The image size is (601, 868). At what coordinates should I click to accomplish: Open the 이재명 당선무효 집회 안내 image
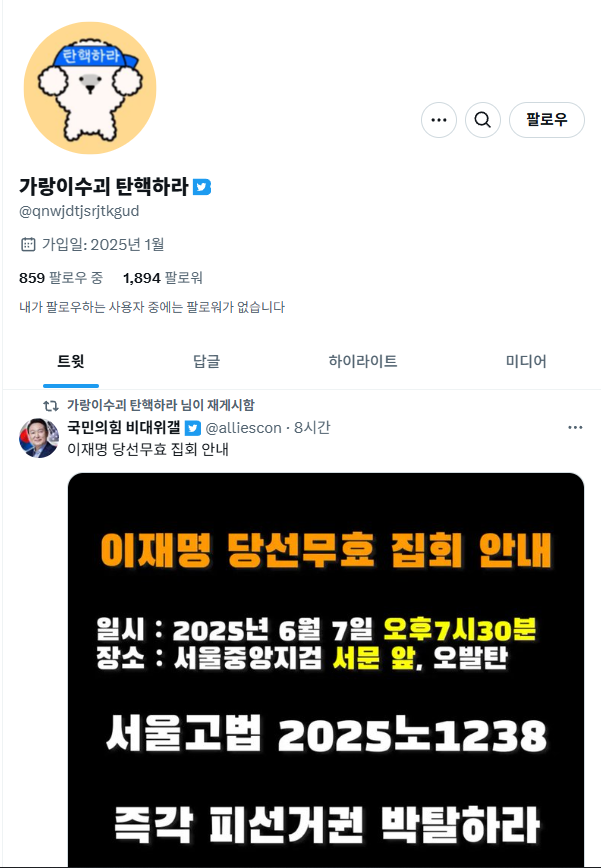[x=326, y=670]
